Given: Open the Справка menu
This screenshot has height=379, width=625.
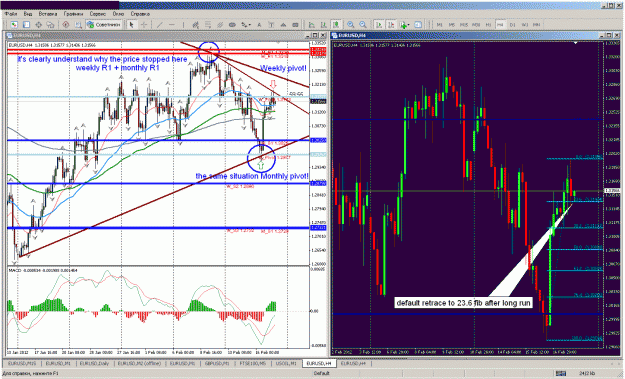Looking at the screenshot, I should pos(140,14).
